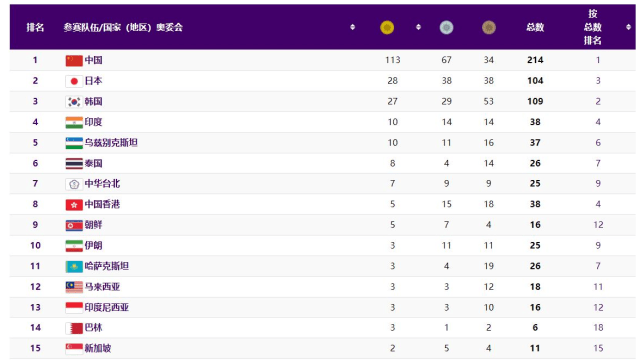
Task: Open the 印度尼西亚 team entry
Action: pyautogui.click(x=107, y=307)
